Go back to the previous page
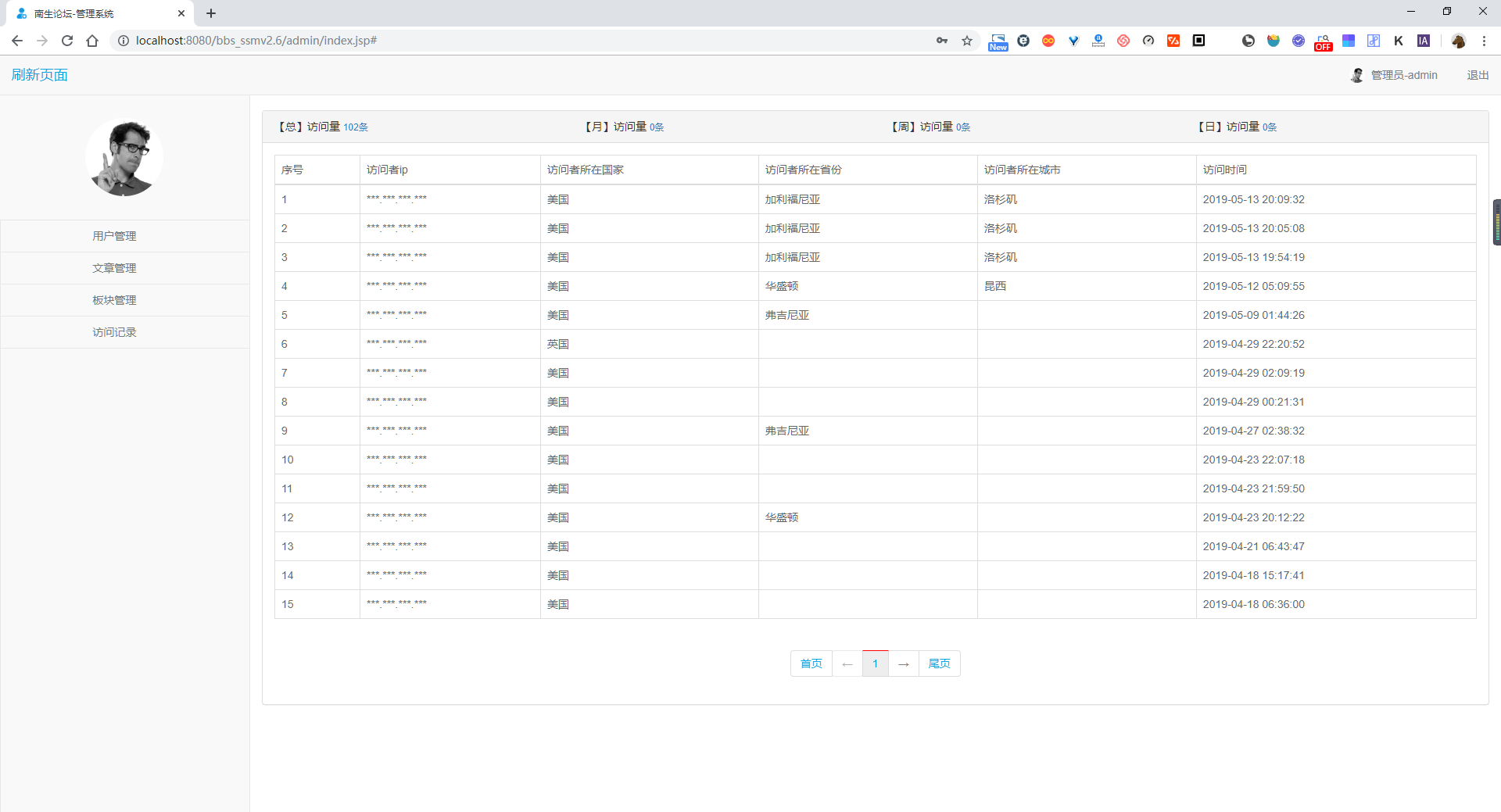 coord(17,41)
